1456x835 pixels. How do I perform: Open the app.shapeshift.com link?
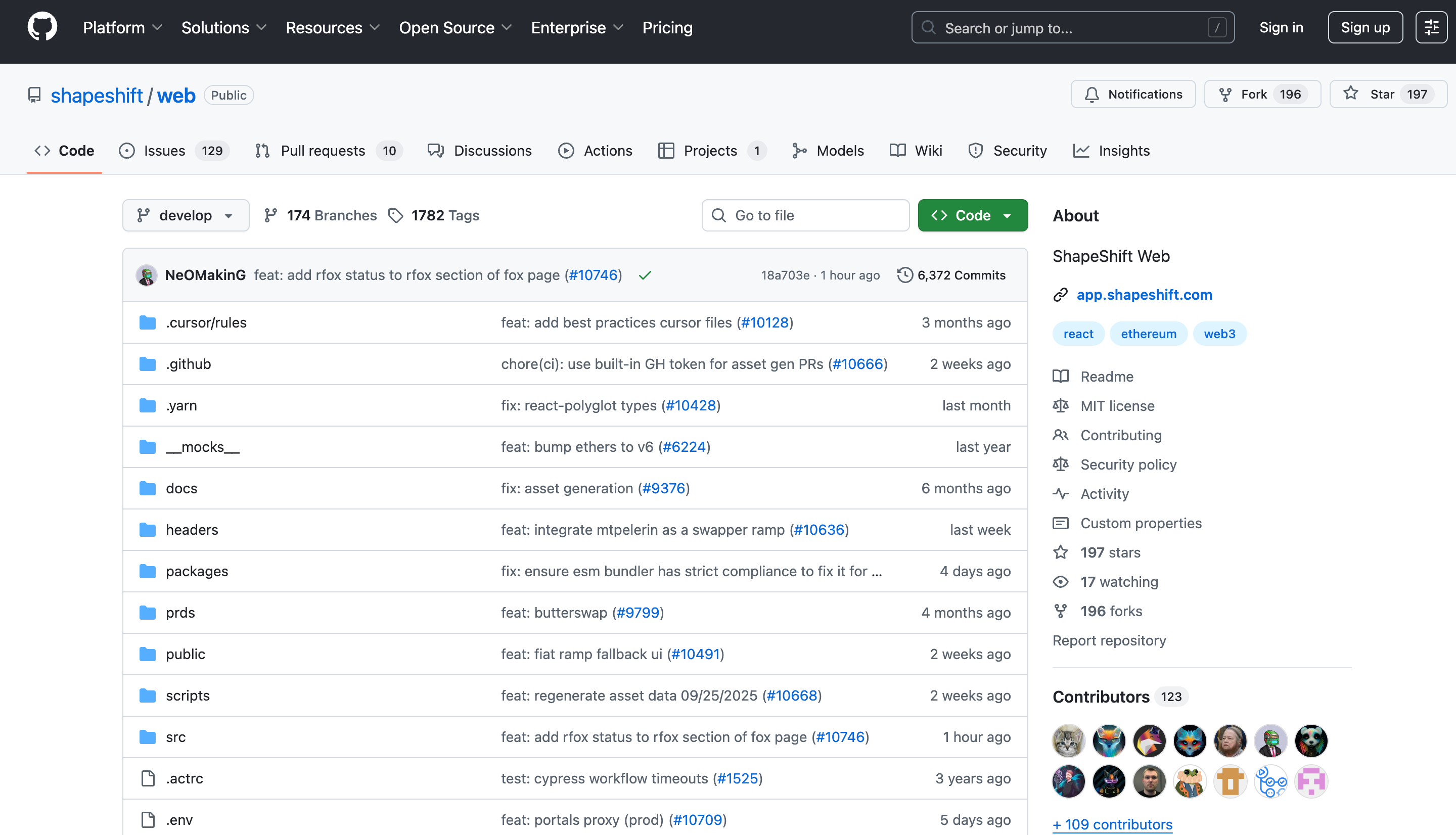1144,295
